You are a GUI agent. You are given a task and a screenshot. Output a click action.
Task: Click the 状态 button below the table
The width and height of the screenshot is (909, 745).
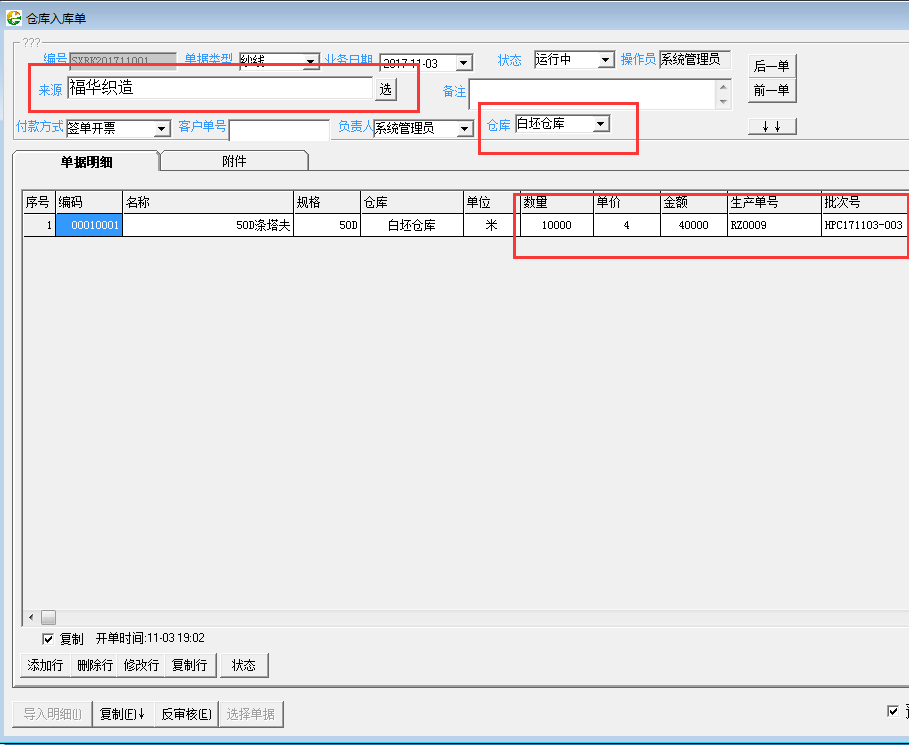pyautogui.click(x=244, y=665)
